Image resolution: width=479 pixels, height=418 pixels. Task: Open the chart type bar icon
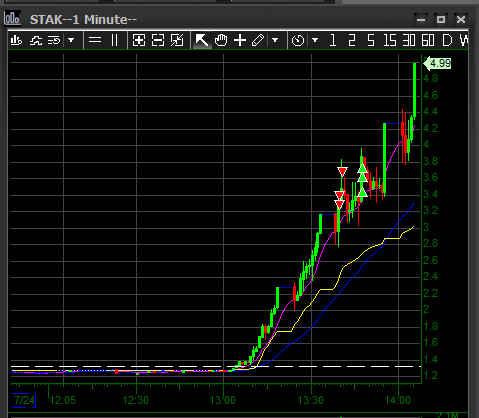point(16,40)
